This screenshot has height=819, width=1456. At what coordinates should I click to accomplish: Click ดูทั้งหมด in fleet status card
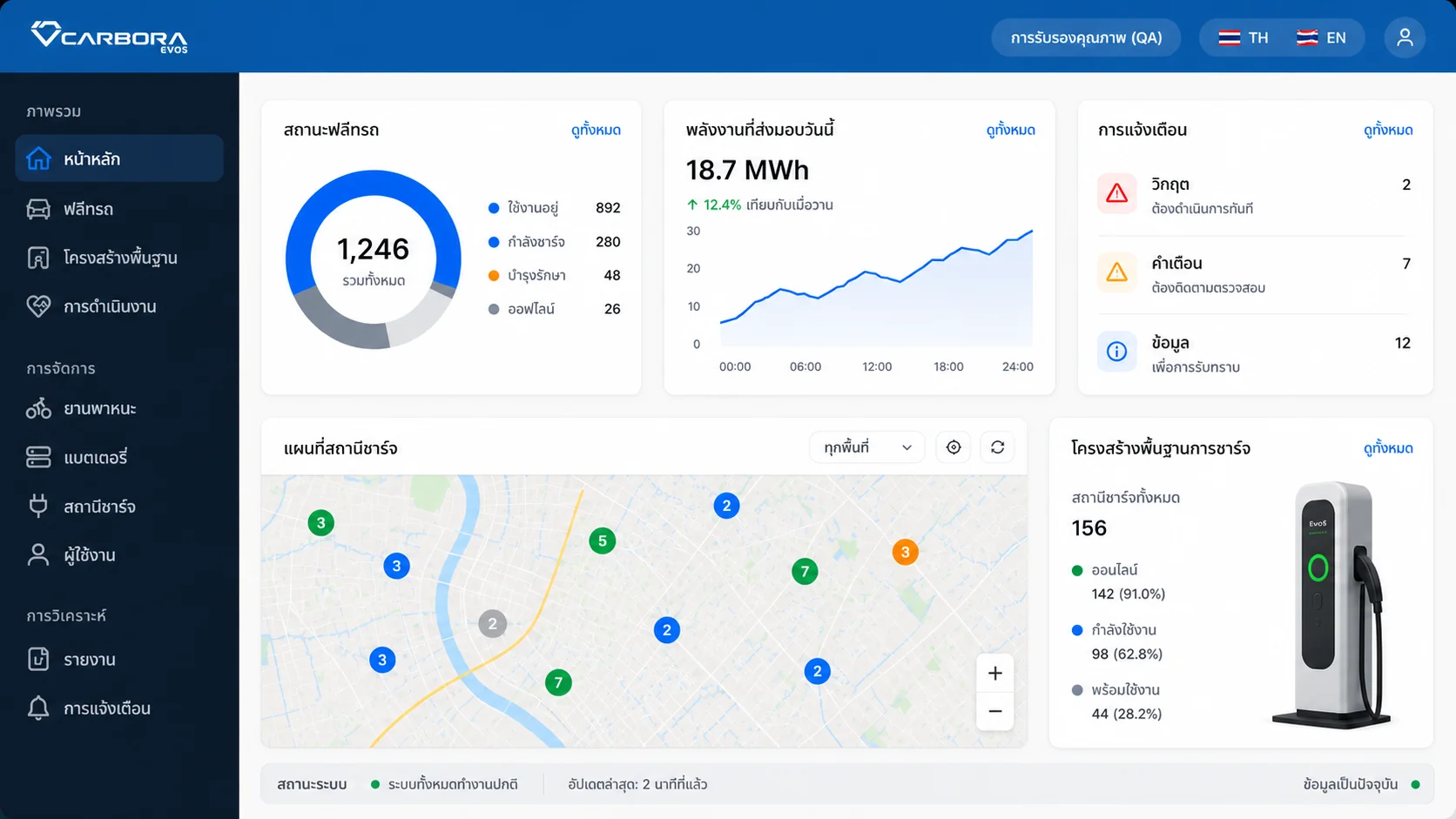596,131
